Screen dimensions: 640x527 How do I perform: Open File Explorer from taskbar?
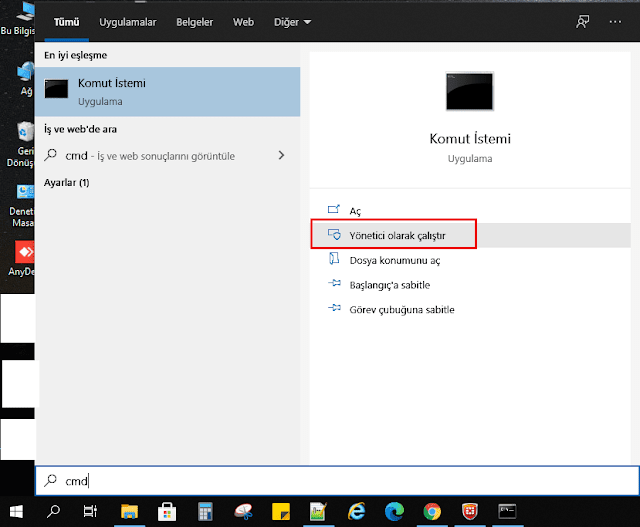(x=129, y=511)
